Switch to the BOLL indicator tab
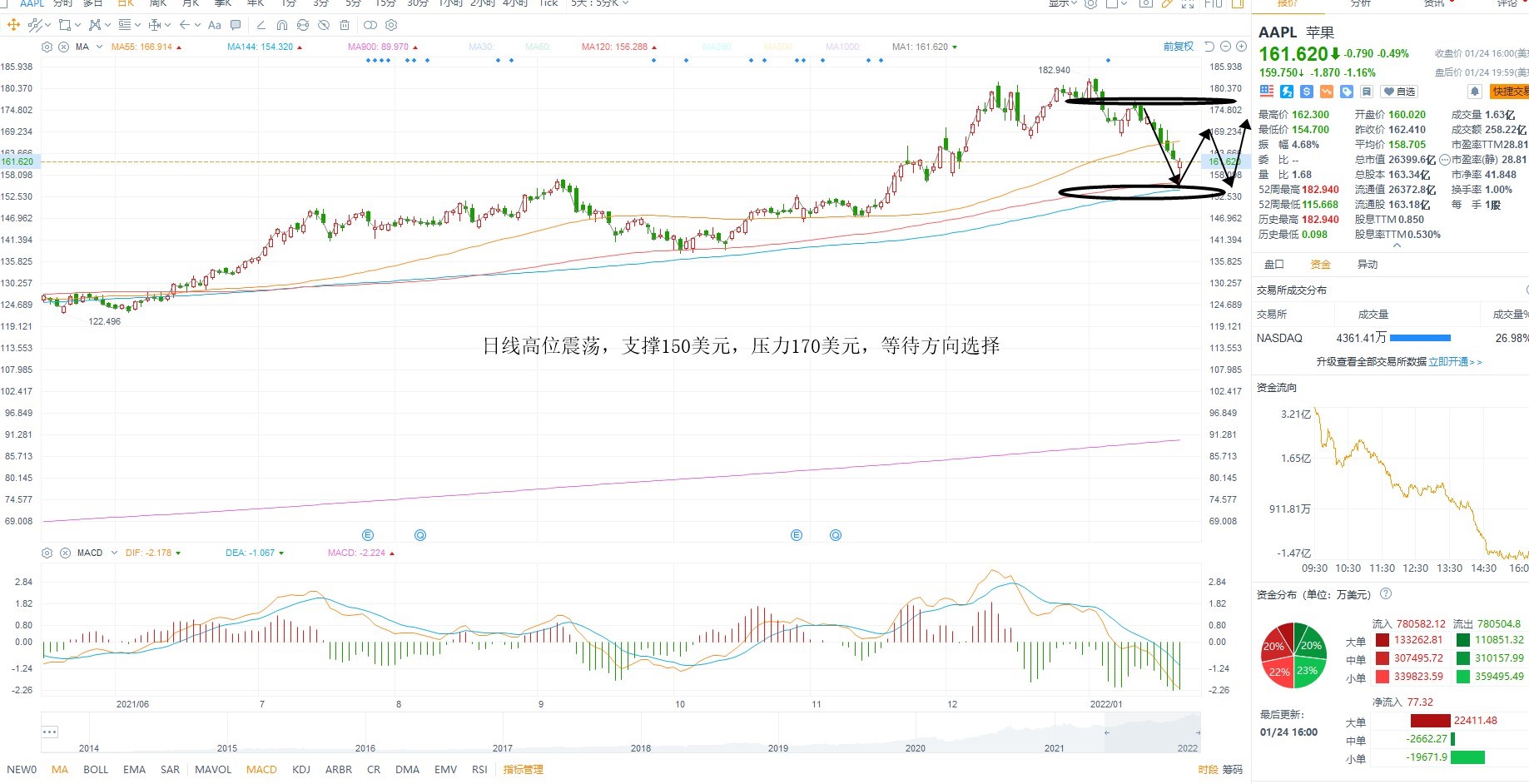Screen dimensions: 1529x784 (96, 770)
